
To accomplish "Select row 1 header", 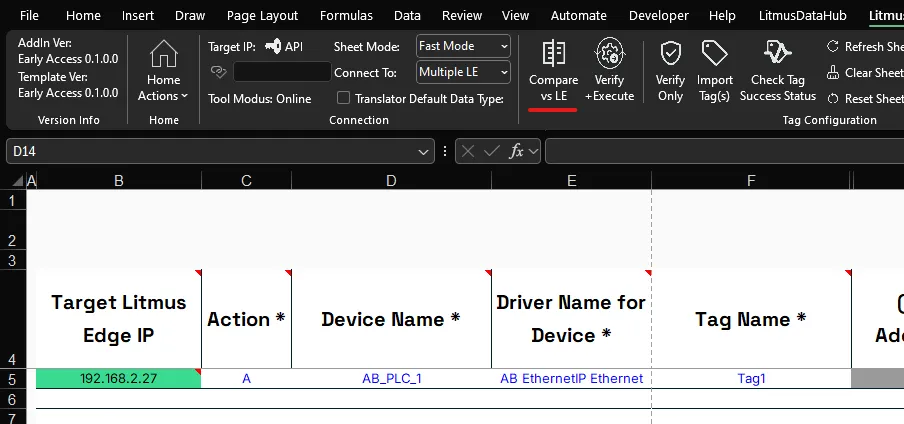I will [x=13, y=200].
